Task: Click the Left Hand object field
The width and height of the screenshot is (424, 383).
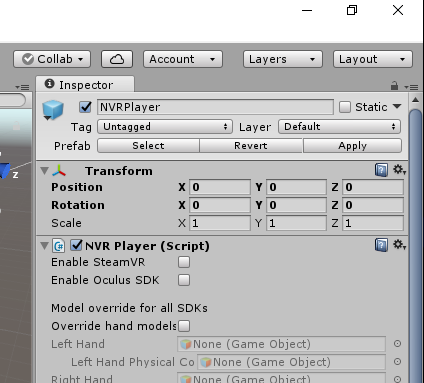Action: tap(281, 344)
